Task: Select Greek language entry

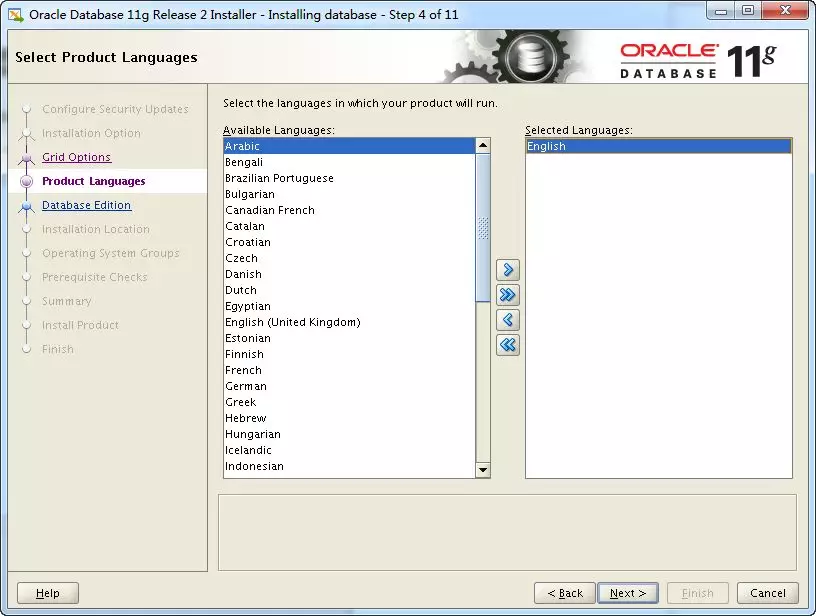Action: (x=349, y=402)
